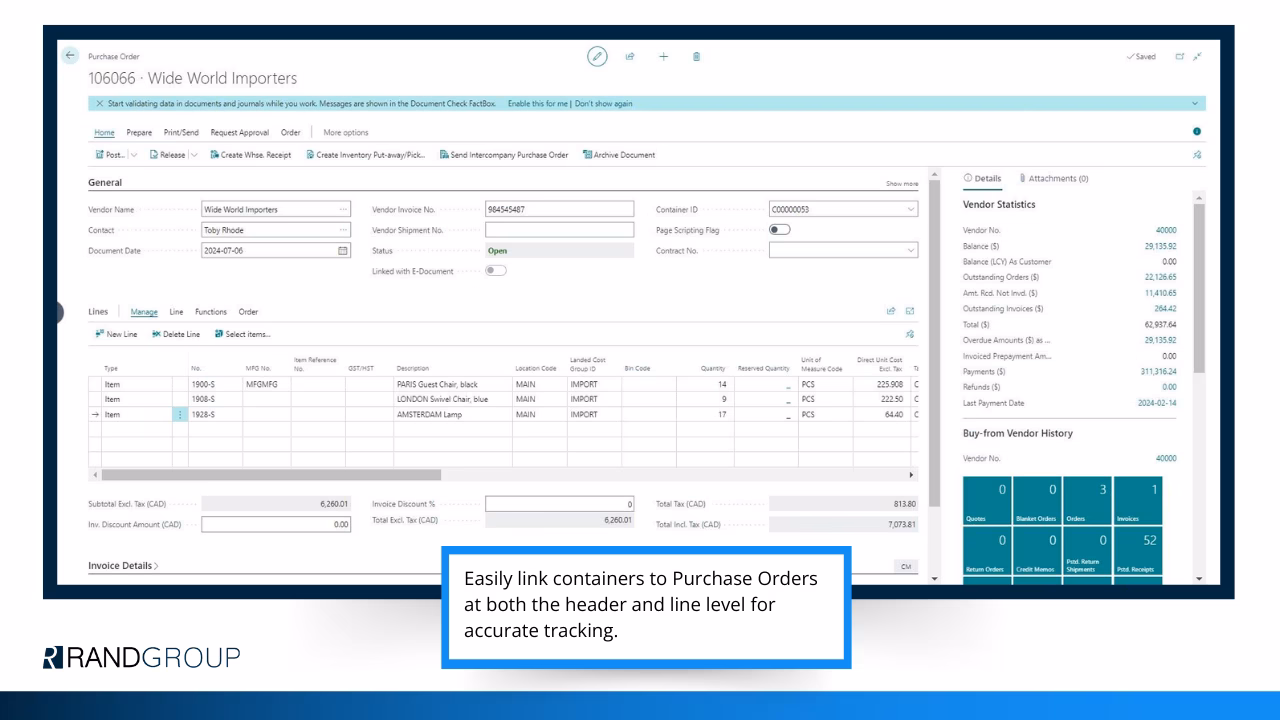The width and height of the screenshot is (1280, 720).
Task: Open the Manage tab in Lines
Action: pyautogui.click(x=144, y=312)
